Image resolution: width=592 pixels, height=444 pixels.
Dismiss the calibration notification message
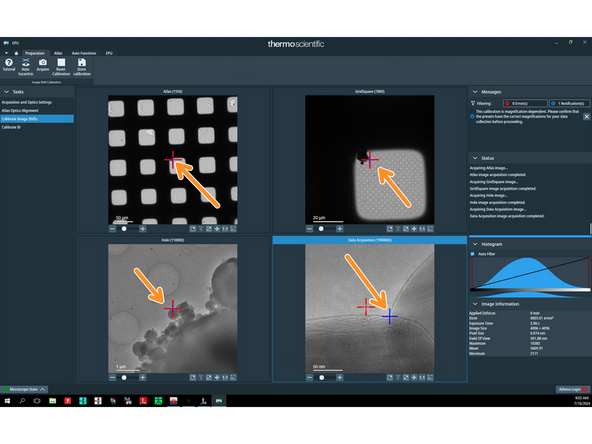586,117
